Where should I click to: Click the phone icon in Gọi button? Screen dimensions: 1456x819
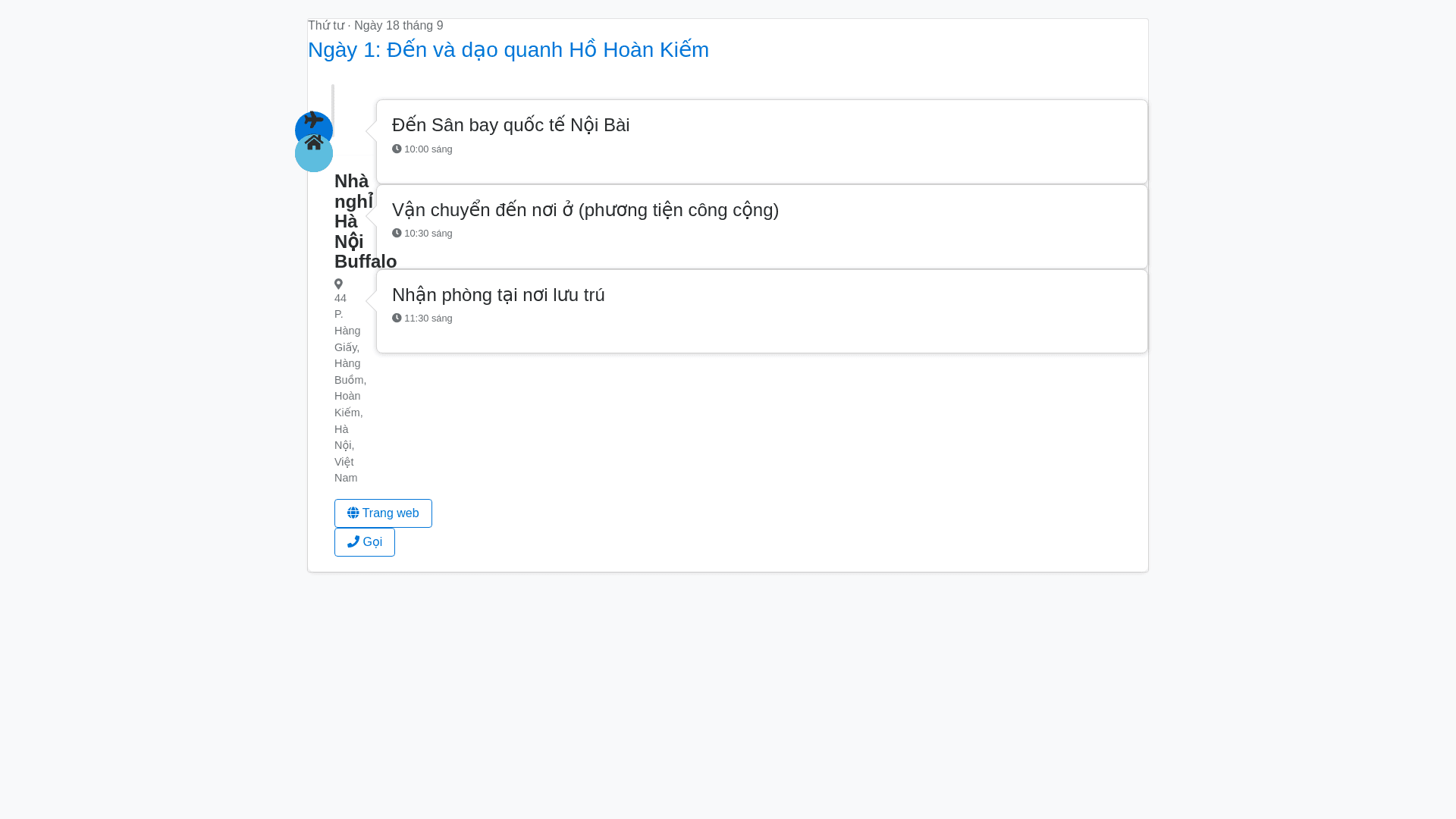pyautogui.click(x=353, y=542)
